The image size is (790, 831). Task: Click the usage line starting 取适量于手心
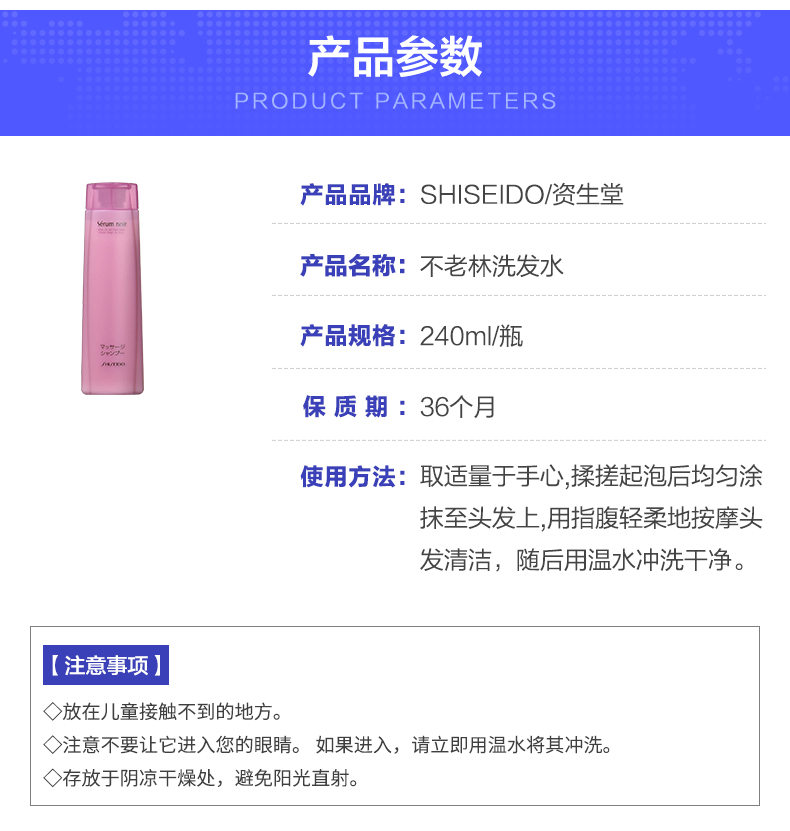tap(591, 476)
